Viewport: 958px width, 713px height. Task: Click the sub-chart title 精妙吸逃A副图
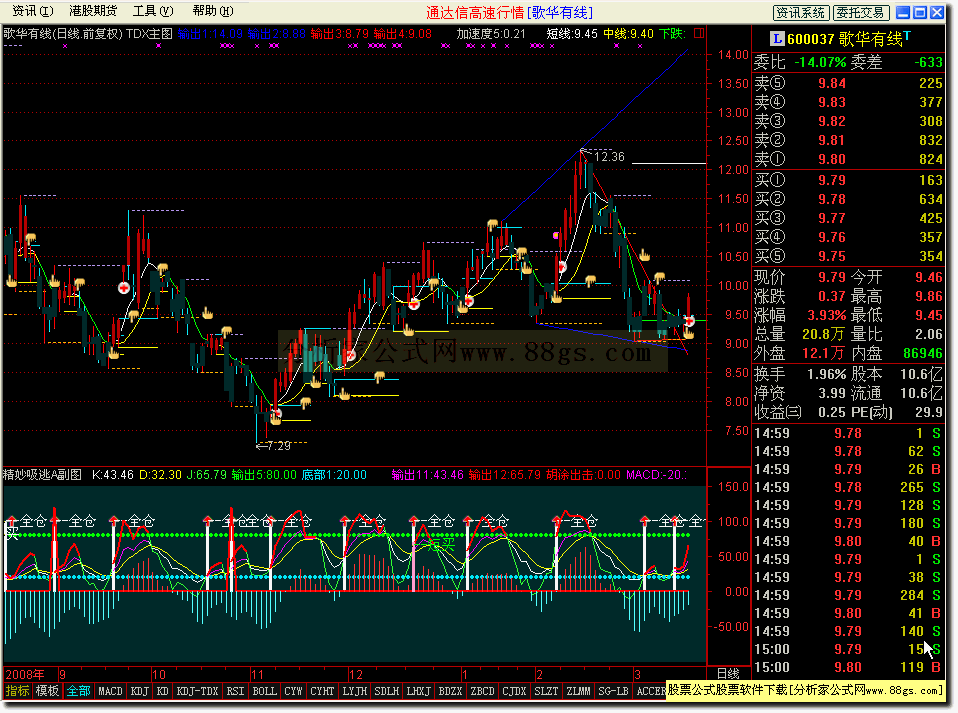(x=43, y=475)
